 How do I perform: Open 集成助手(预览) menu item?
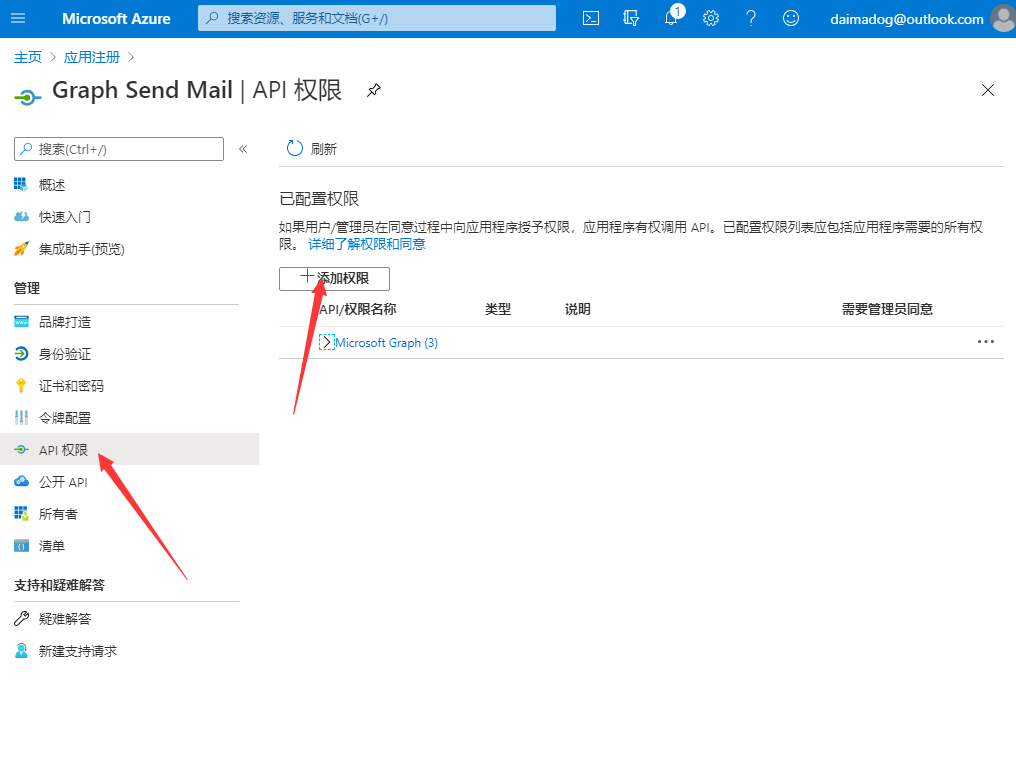(x=82, y=249)
